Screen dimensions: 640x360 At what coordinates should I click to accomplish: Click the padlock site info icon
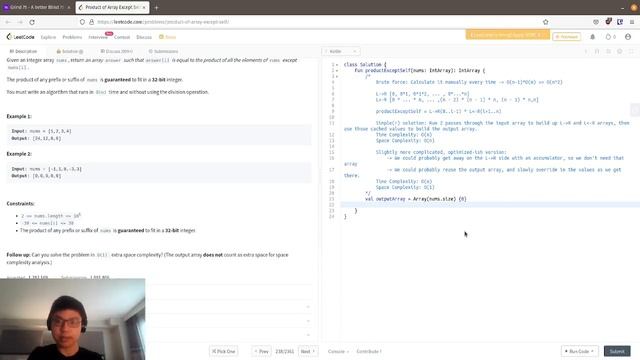pyautogui.click(x=91, y=22)
